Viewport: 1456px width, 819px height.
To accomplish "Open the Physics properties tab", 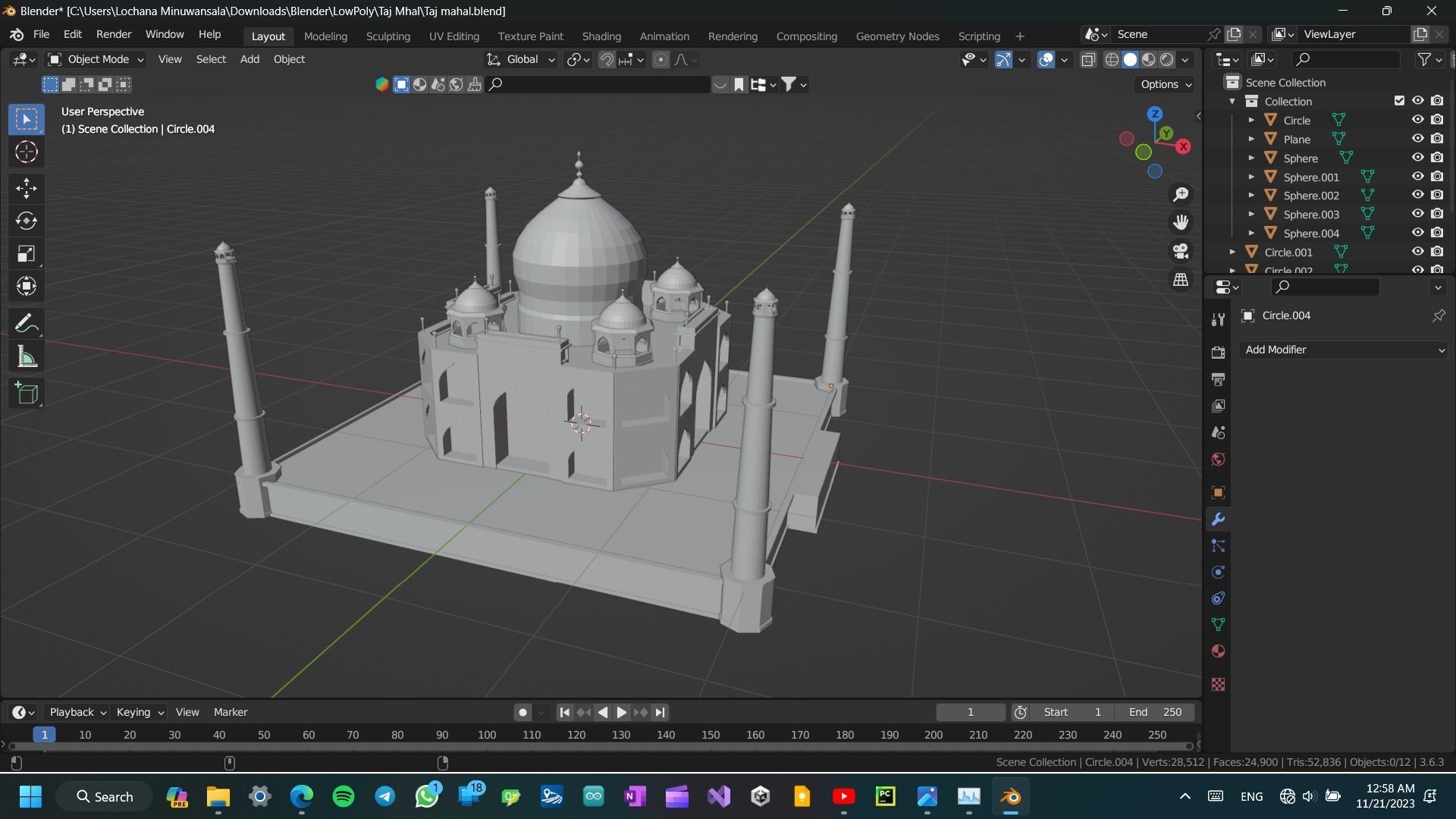I will tap(1218, 573).
